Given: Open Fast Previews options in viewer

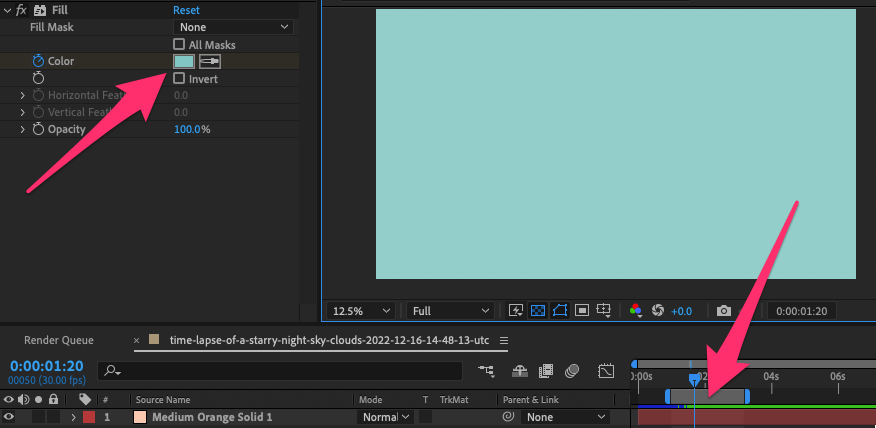Looking at the screenshot, I should point(516,311).
